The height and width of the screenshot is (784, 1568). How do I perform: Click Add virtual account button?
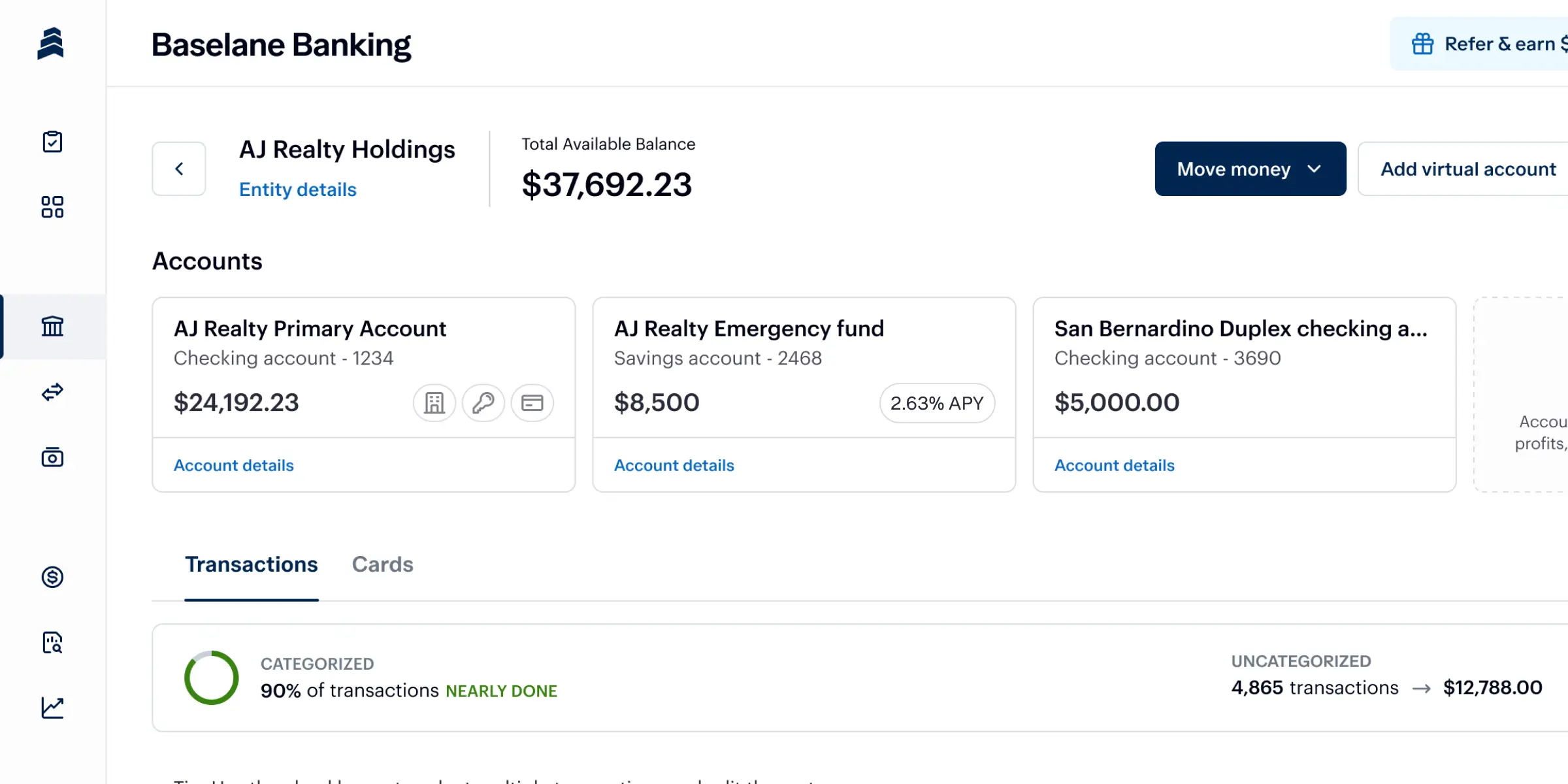(1467, 169)
